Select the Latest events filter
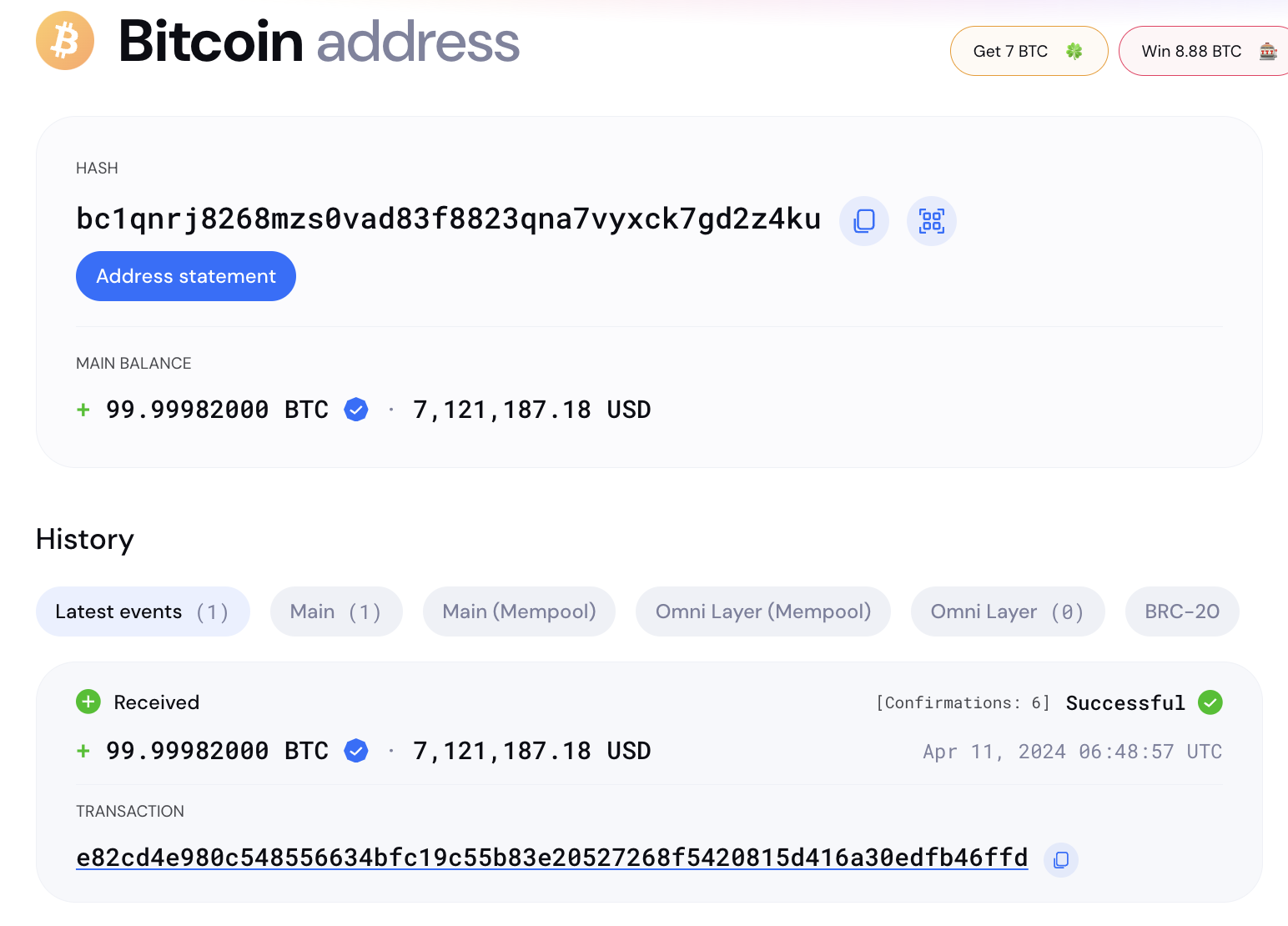 (x=142, y=611)
